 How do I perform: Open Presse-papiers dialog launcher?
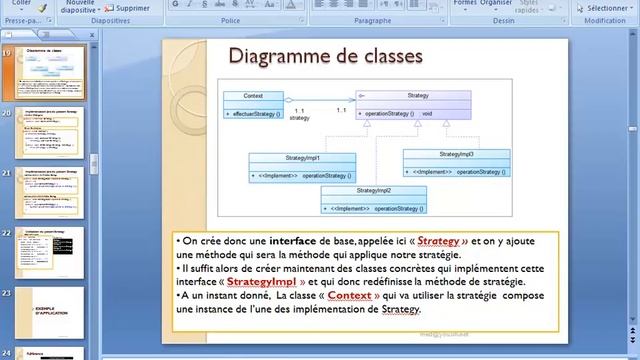(x=49, y=20)
